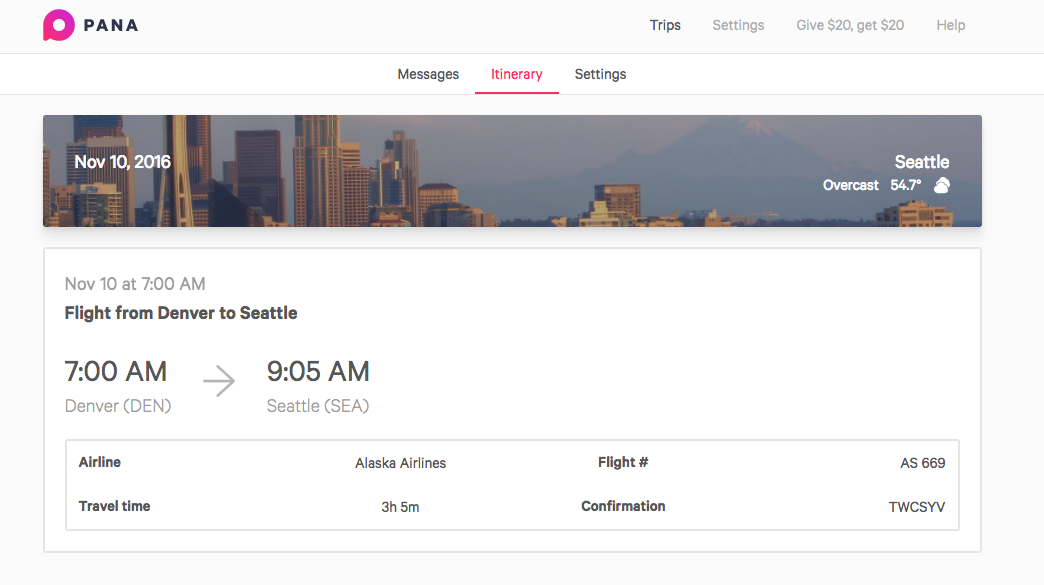The height and width of the screenshot is (585, 1044).
Task: Switch to the trip Settings tab
Action: point(601,74)
